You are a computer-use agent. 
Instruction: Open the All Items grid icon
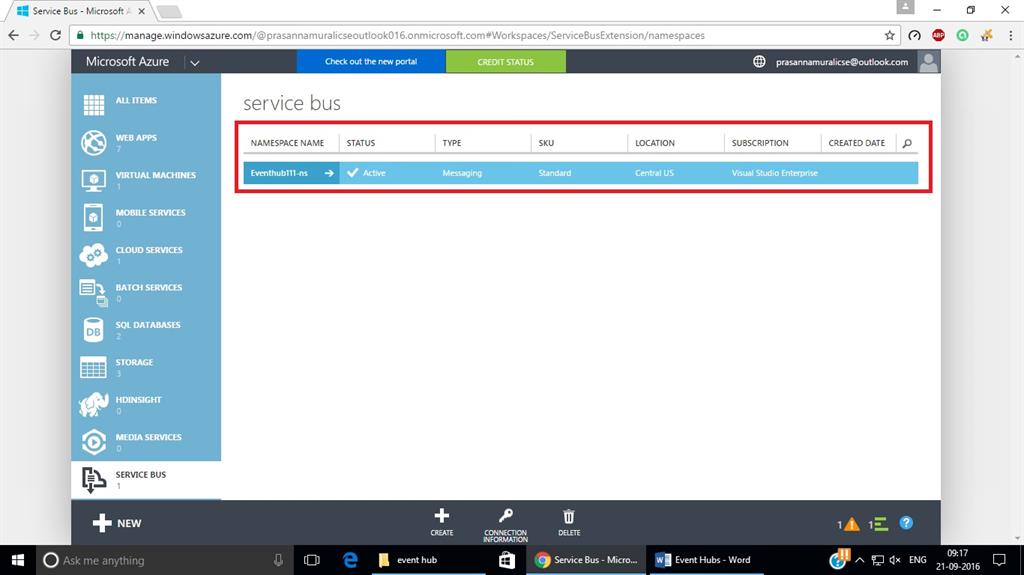pyautogui.click(x=93, y=105)
